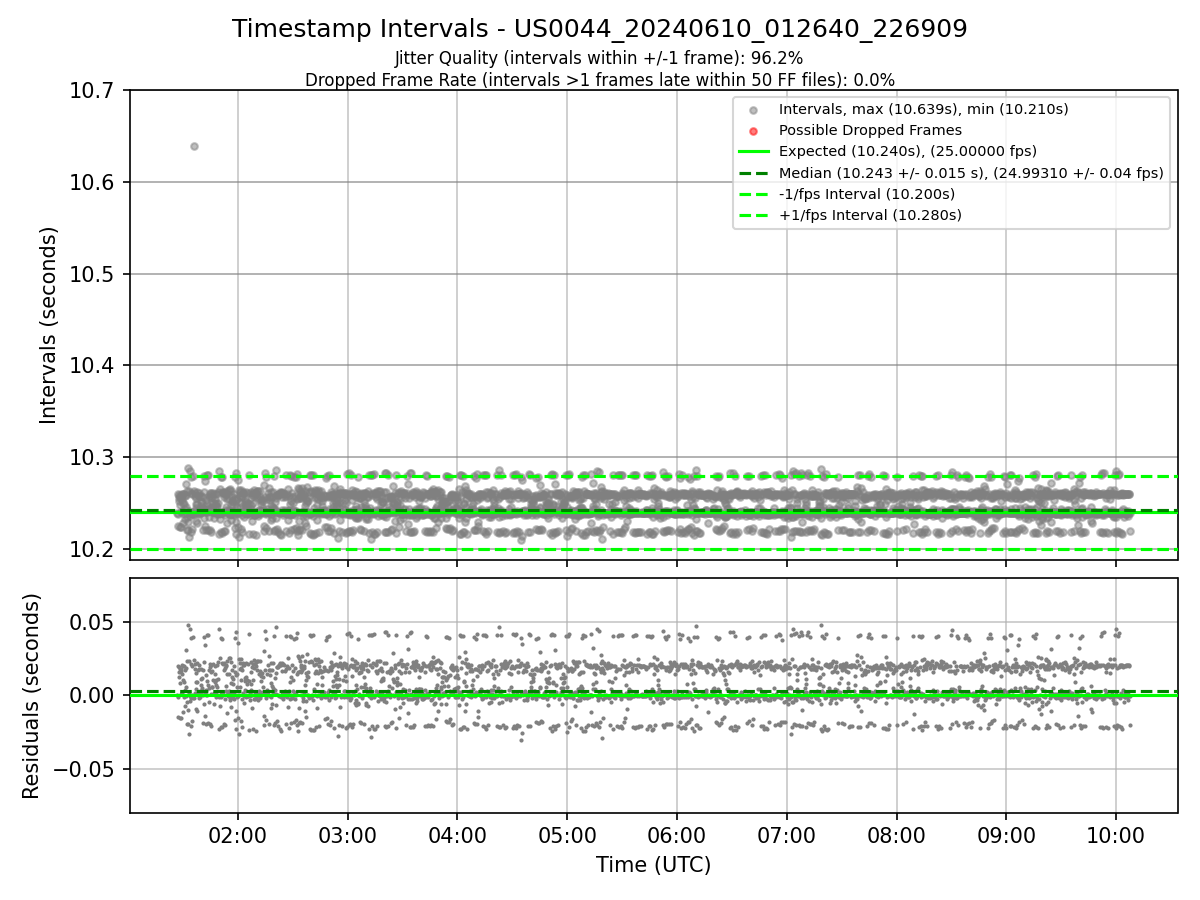Click legend entry 'Possible Dropped Frames'
1200x900 pixels.
870,130
